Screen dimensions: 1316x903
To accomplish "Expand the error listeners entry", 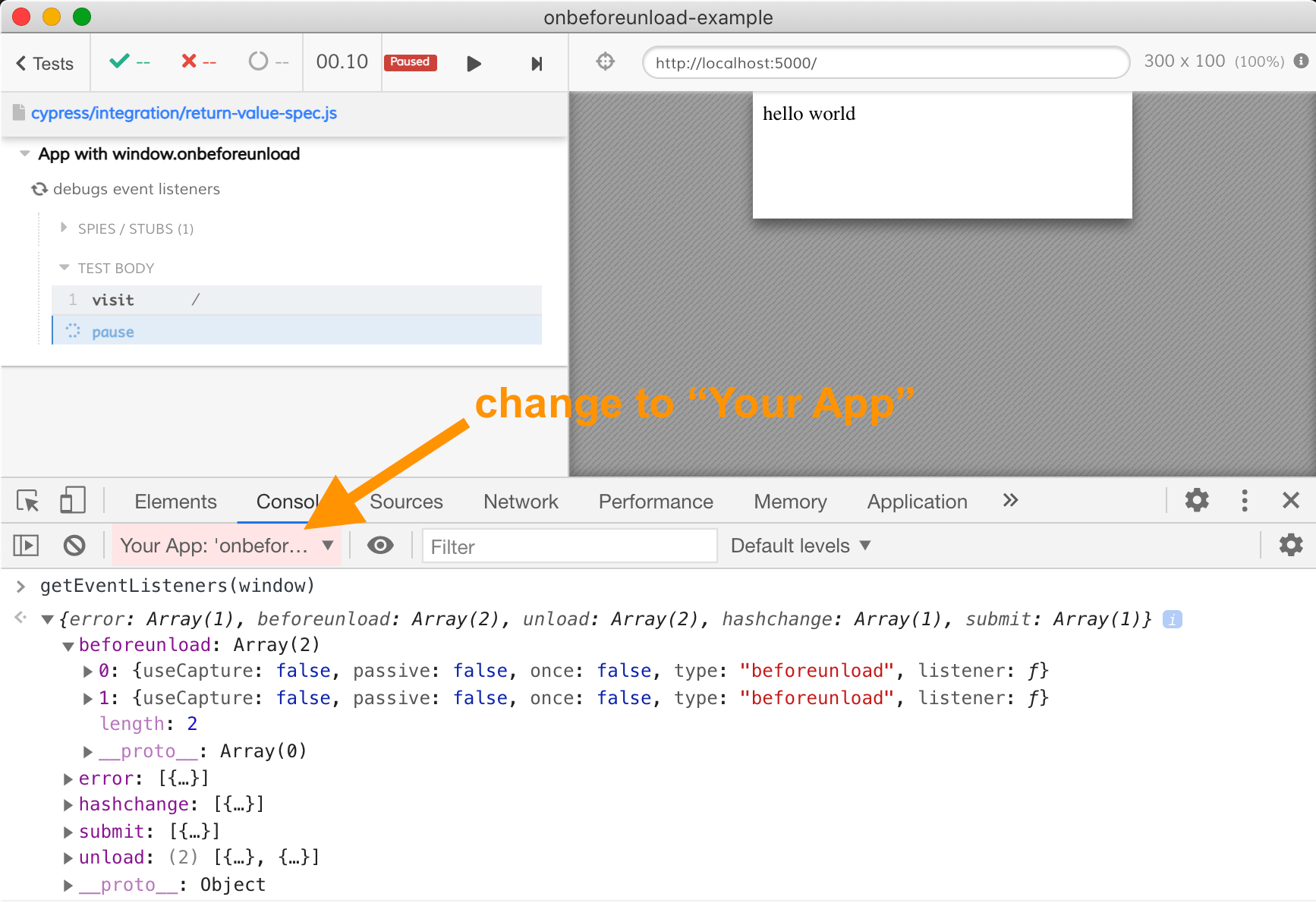I will point(68,779).
